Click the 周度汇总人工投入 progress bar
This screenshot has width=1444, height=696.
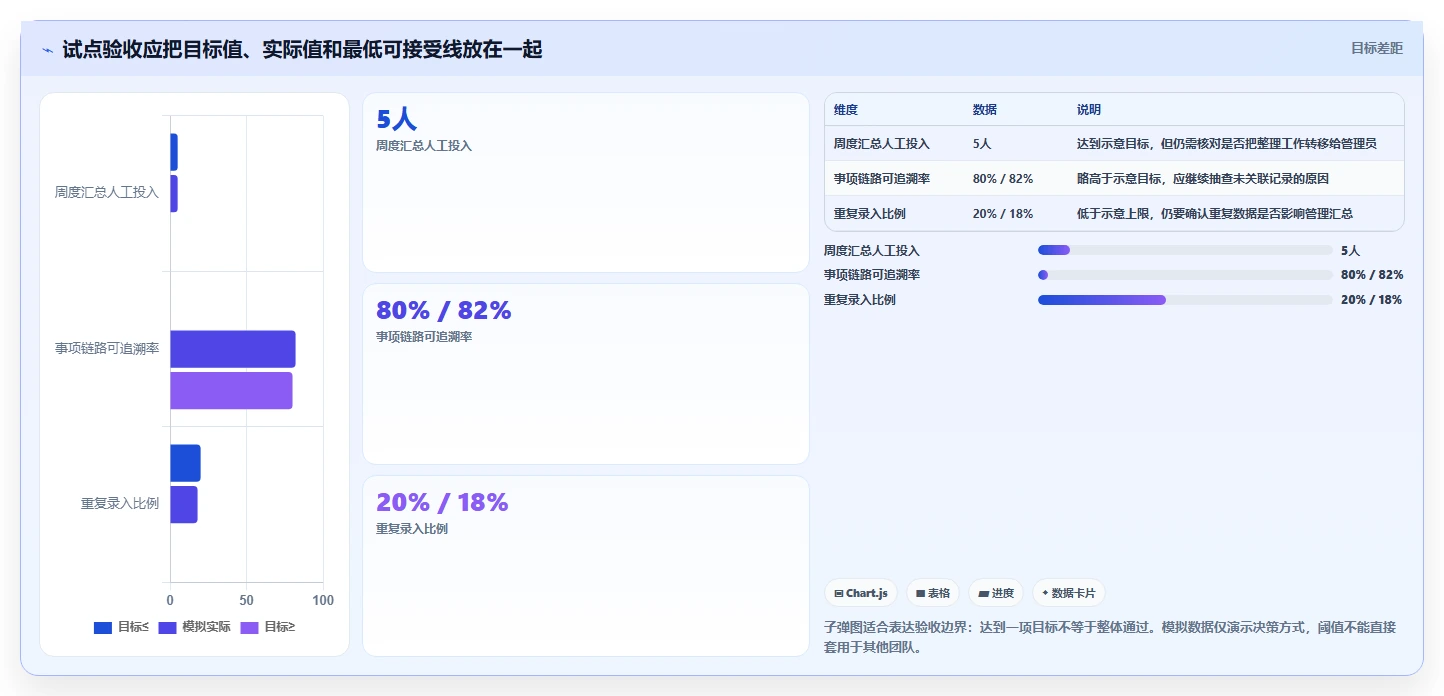1185,250
